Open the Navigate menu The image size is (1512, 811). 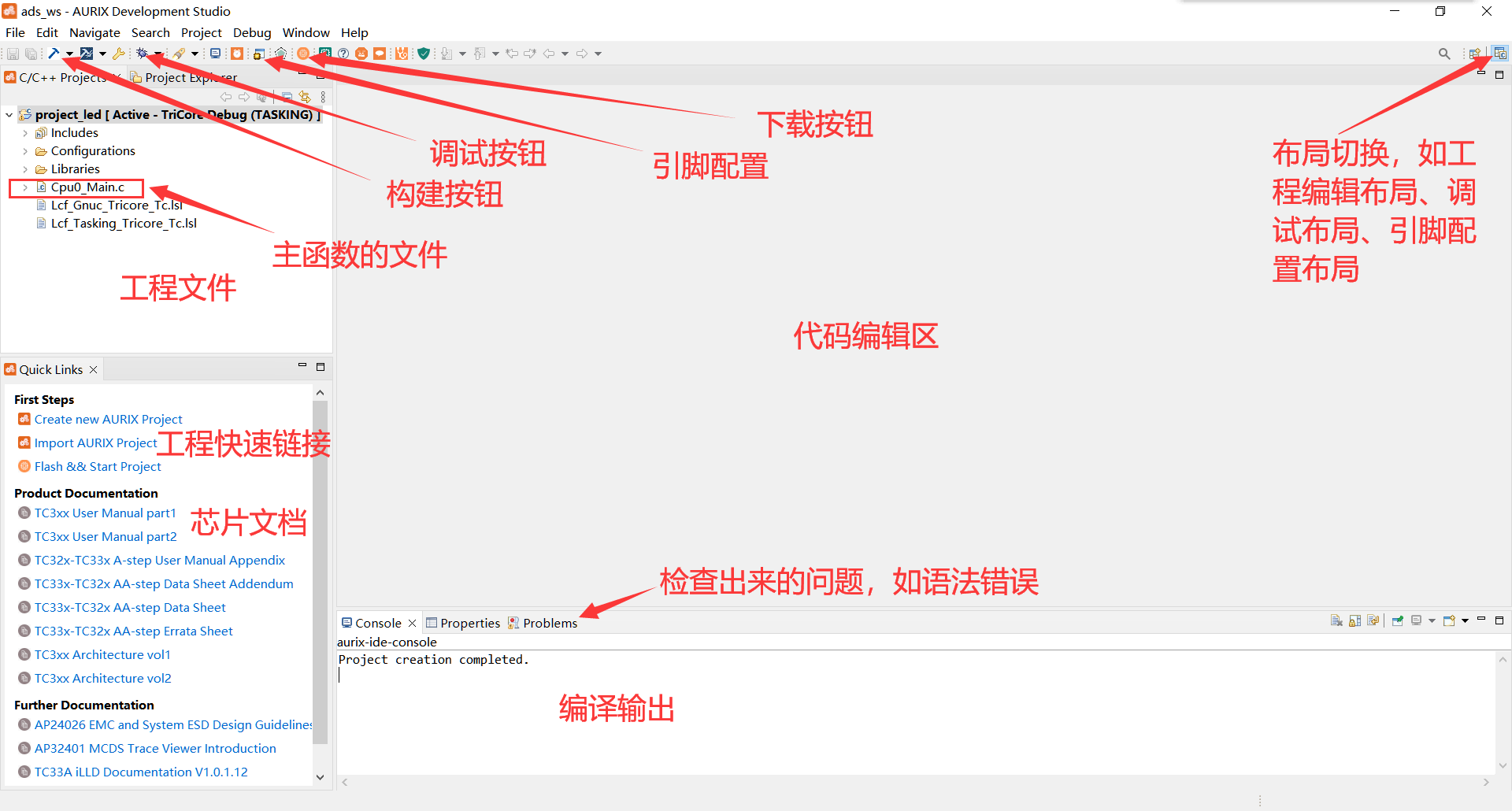click(x=94, y=32)
